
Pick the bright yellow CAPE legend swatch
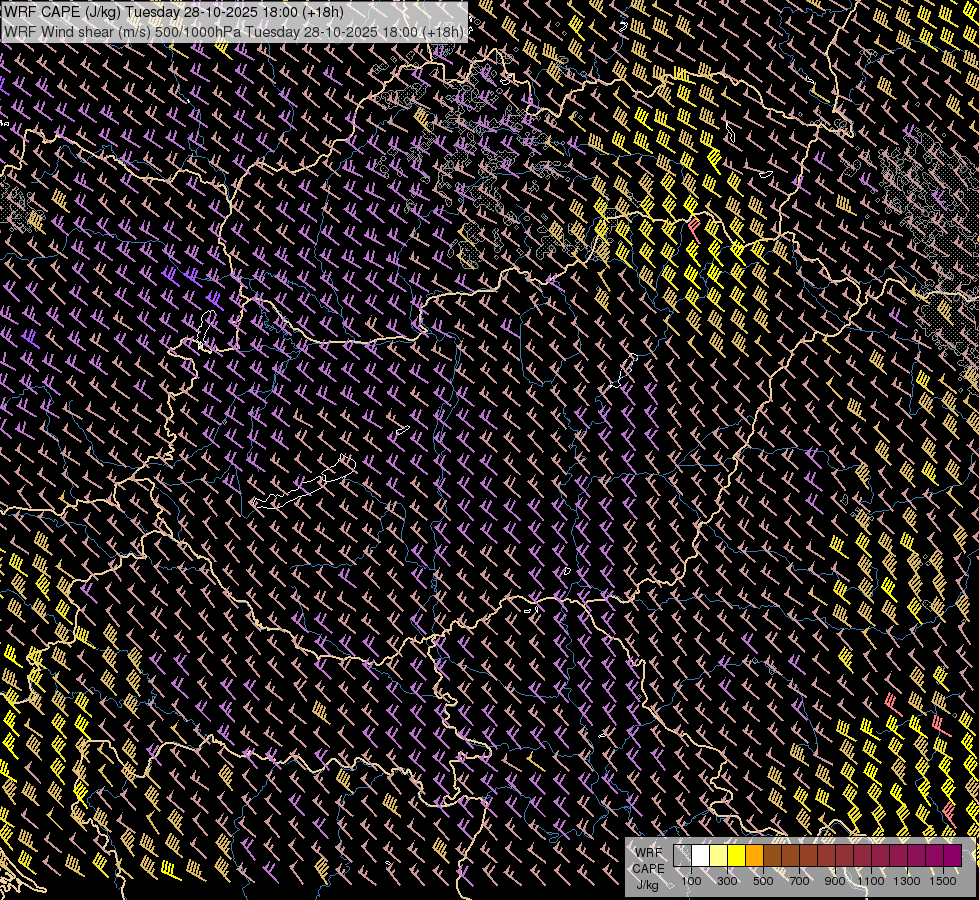tap(736, 855)
